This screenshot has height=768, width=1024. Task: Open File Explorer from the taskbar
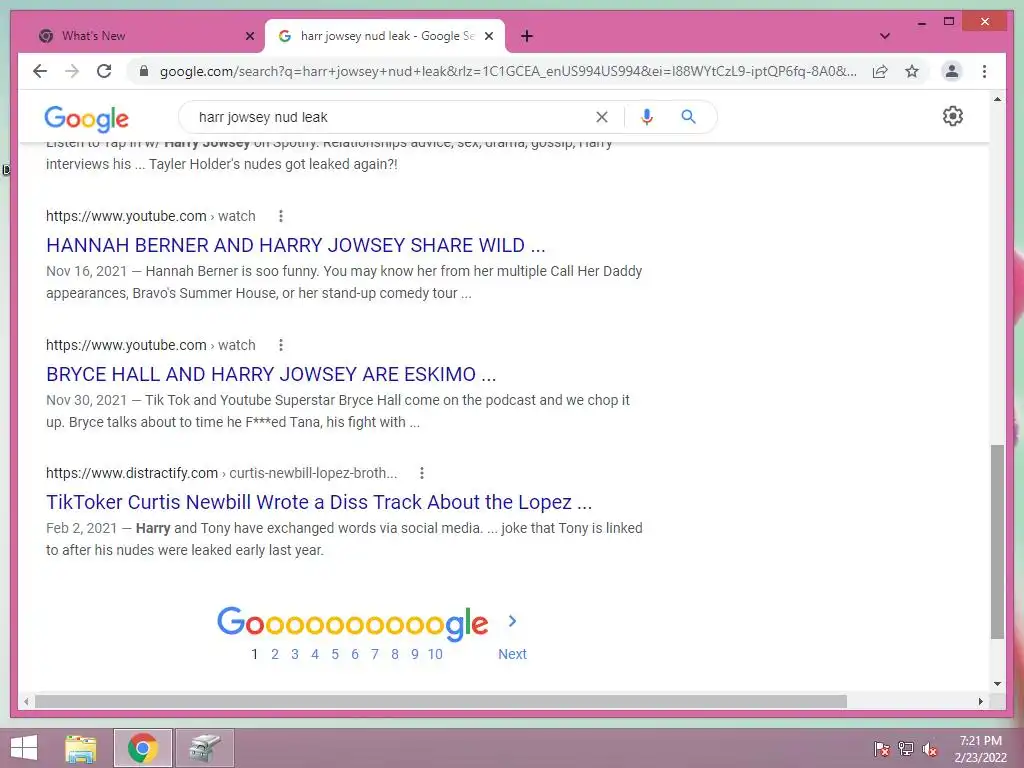click(x=81, y=748)
